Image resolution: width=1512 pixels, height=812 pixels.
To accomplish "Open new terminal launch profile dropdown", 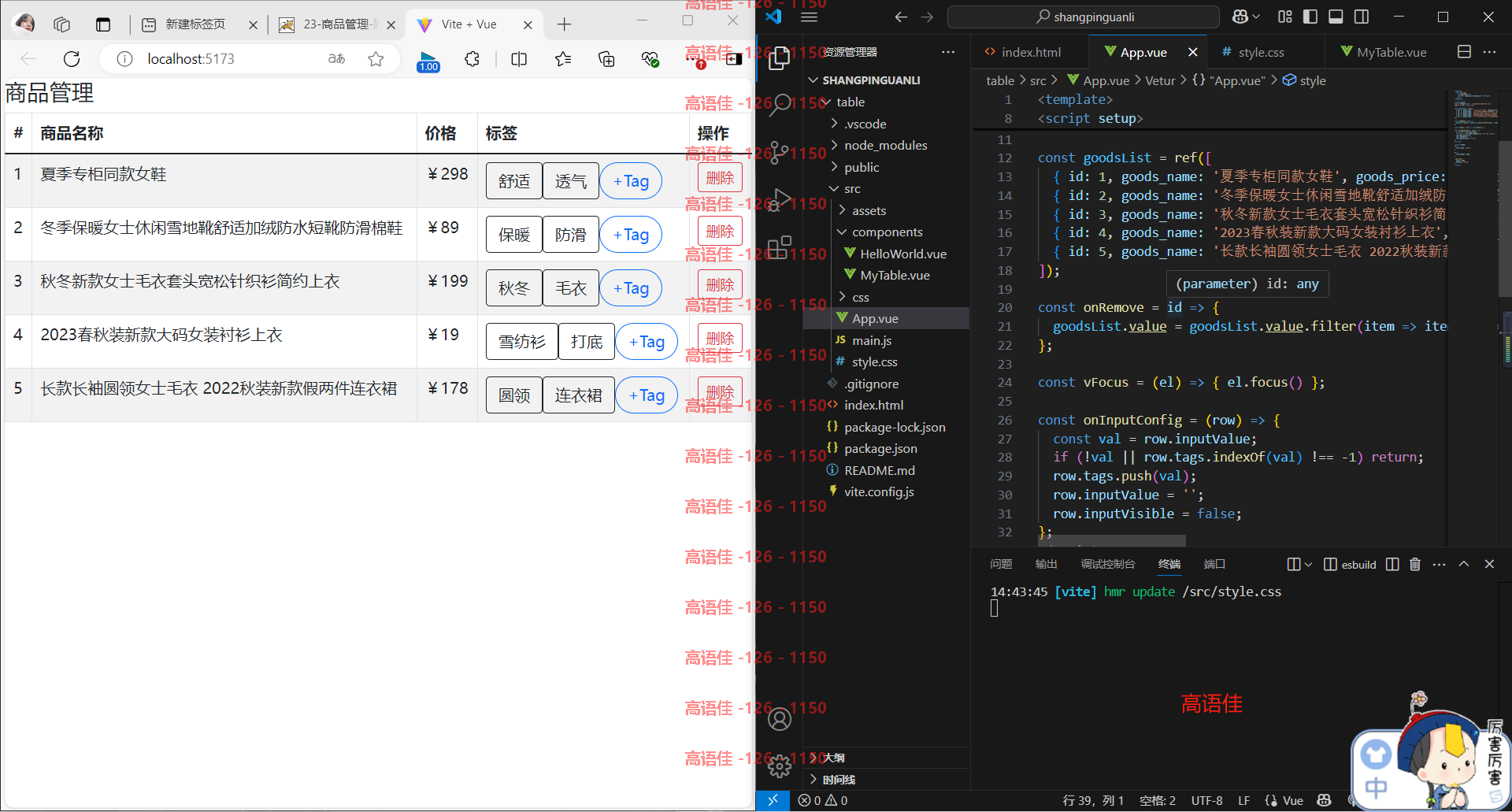I will tap(1308, 564).
